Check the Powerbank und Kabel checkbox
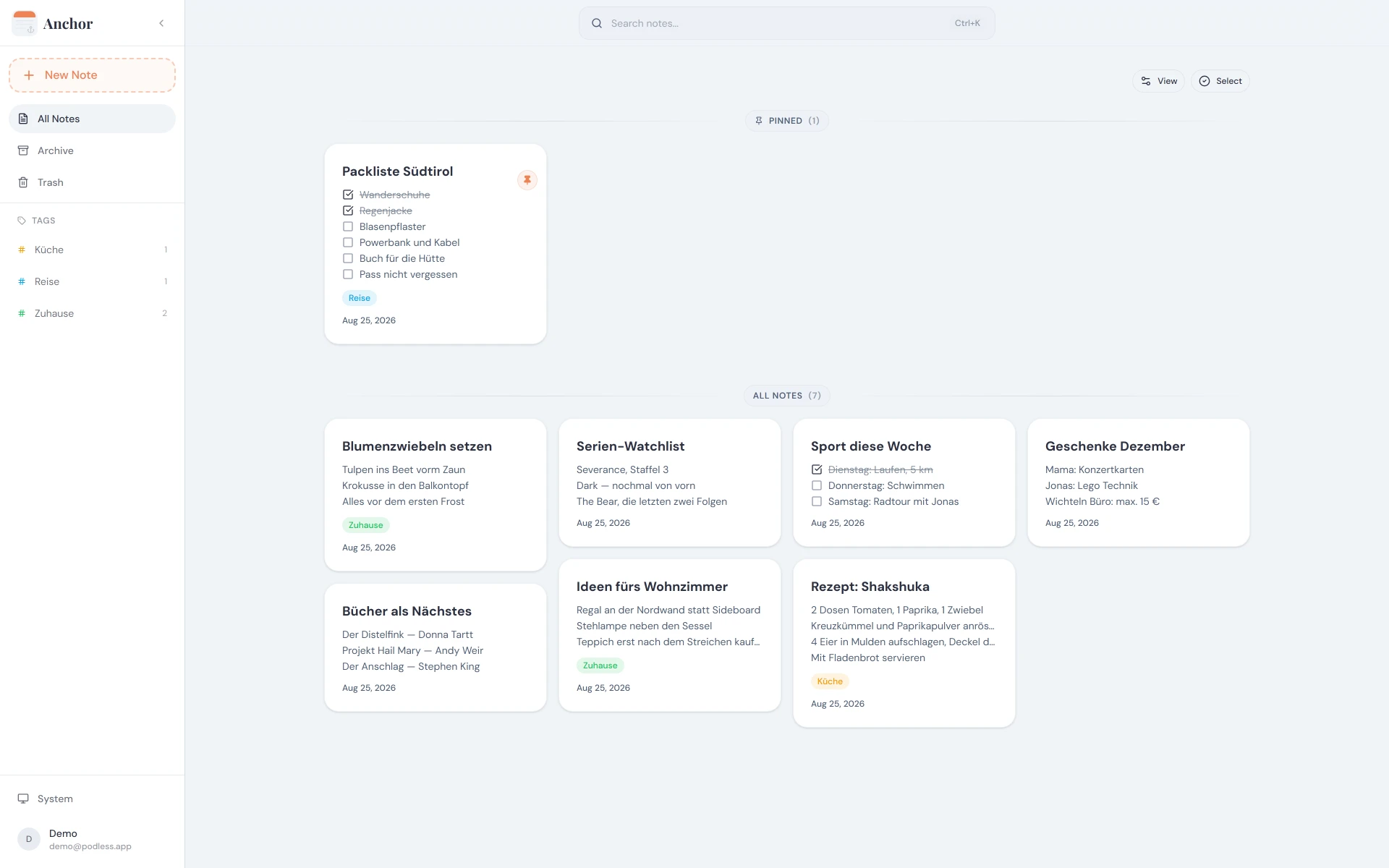Viewport: 1389px width, 868px height. (348, 242)
